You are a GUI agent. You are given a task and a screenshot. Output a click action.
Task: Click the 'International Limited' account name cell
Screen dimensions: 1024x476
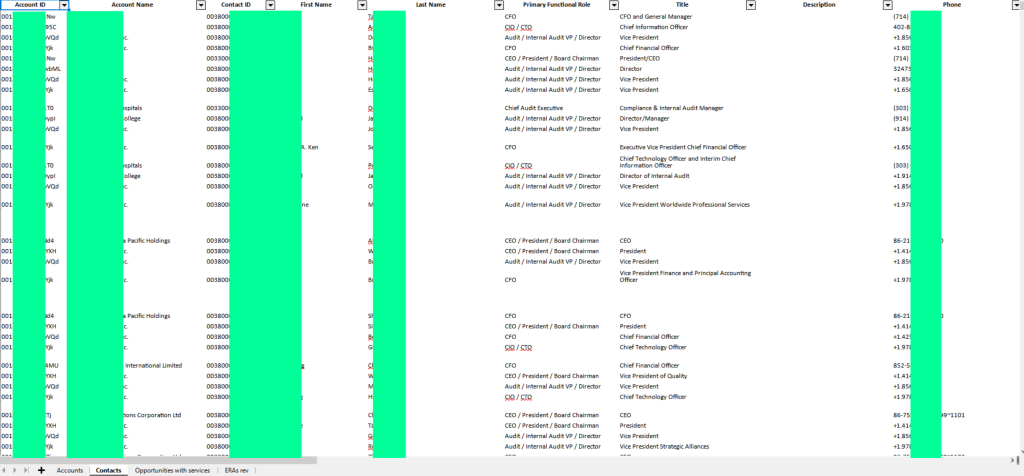pos(153,366)
